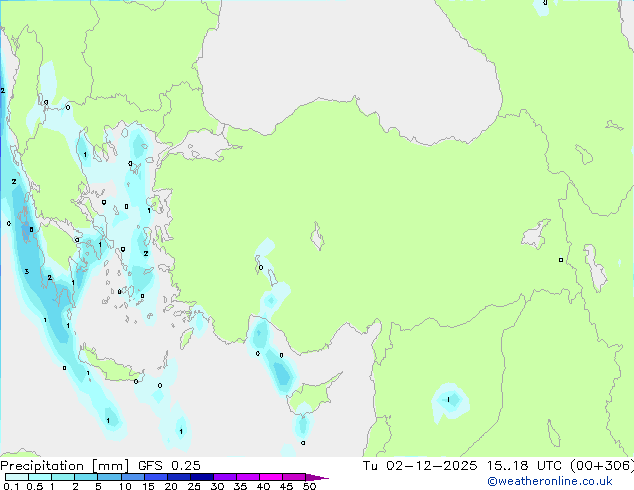Click the '45' legend scale value

[x=286, y=486]
